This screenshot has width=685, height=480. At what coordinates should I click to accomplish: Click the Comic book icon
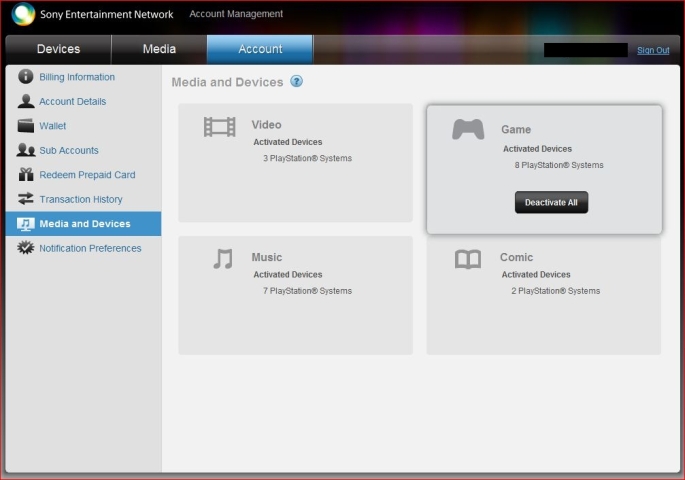[468, 259]
